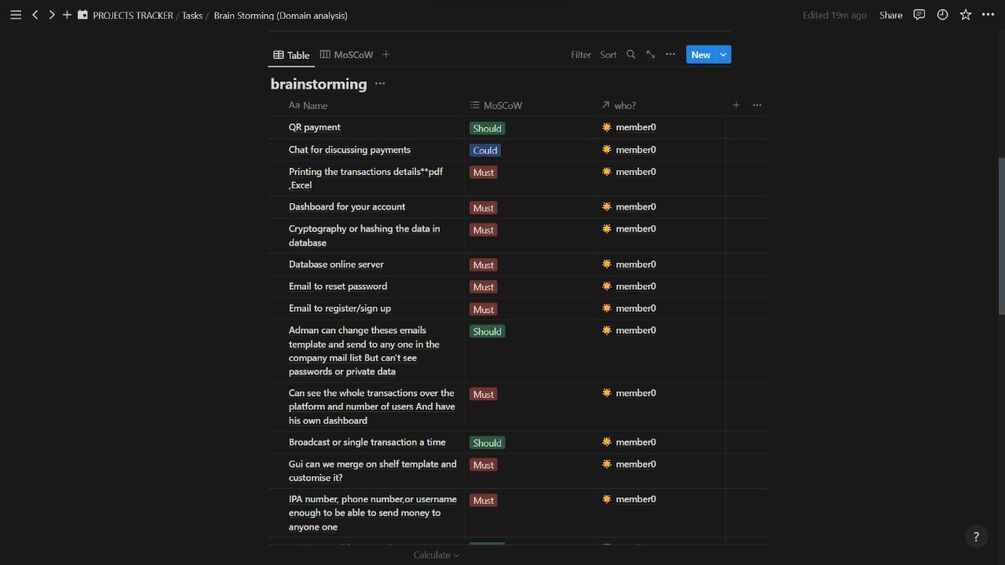Viewport: 1005px width, 565px height.
Task: Add a new database view
Action: pyautogui.click(x=386, y=55)
